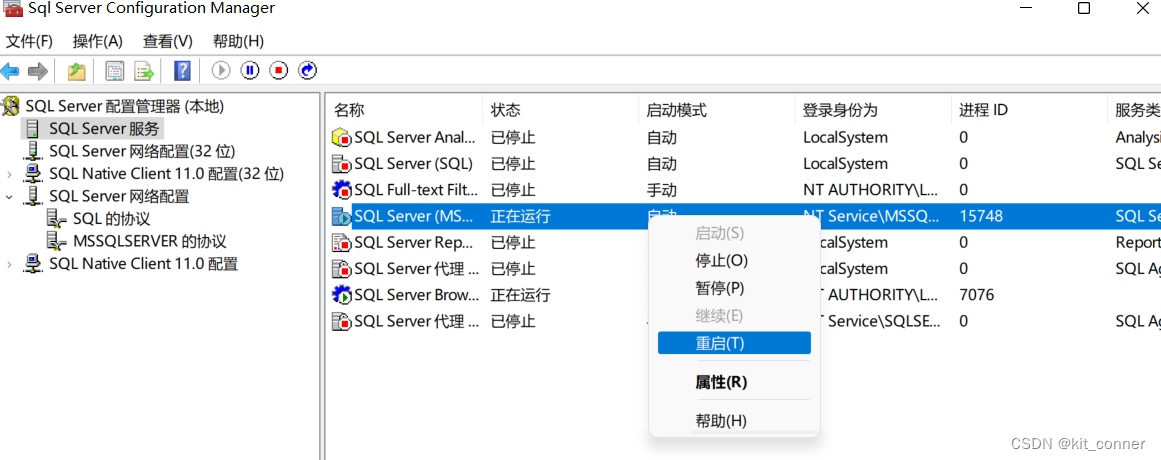This screenshot has height=460, width=1161.
Task: Click the process ID 7076 cell
Action: 977,295
